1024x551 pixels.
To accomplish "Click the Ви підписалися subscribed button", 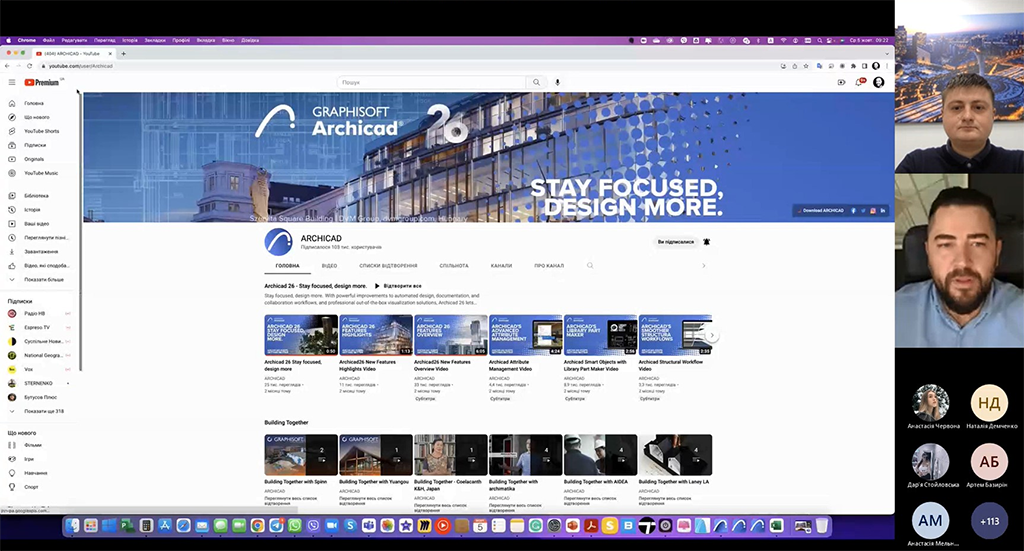I will [x=676, y=242].
